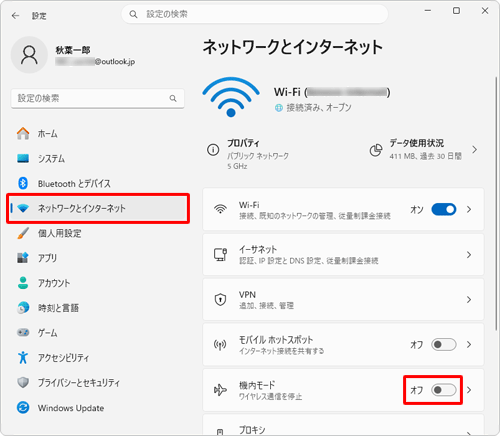
Task: Click the イーサネット monitor icon
Action: click(x=220, y=254)
